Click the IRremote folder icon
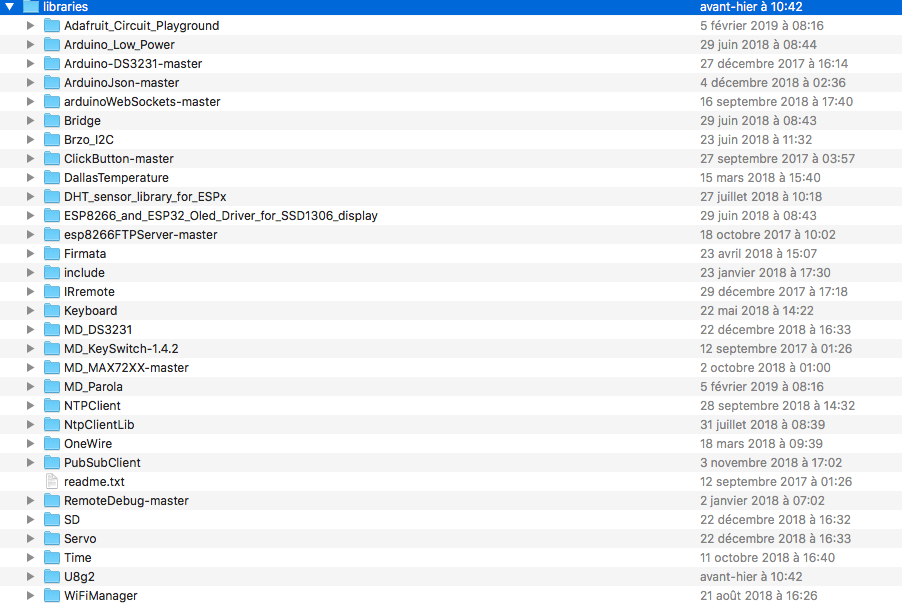The height and width of the screenshot is (605, 902). tap(52, 292)
